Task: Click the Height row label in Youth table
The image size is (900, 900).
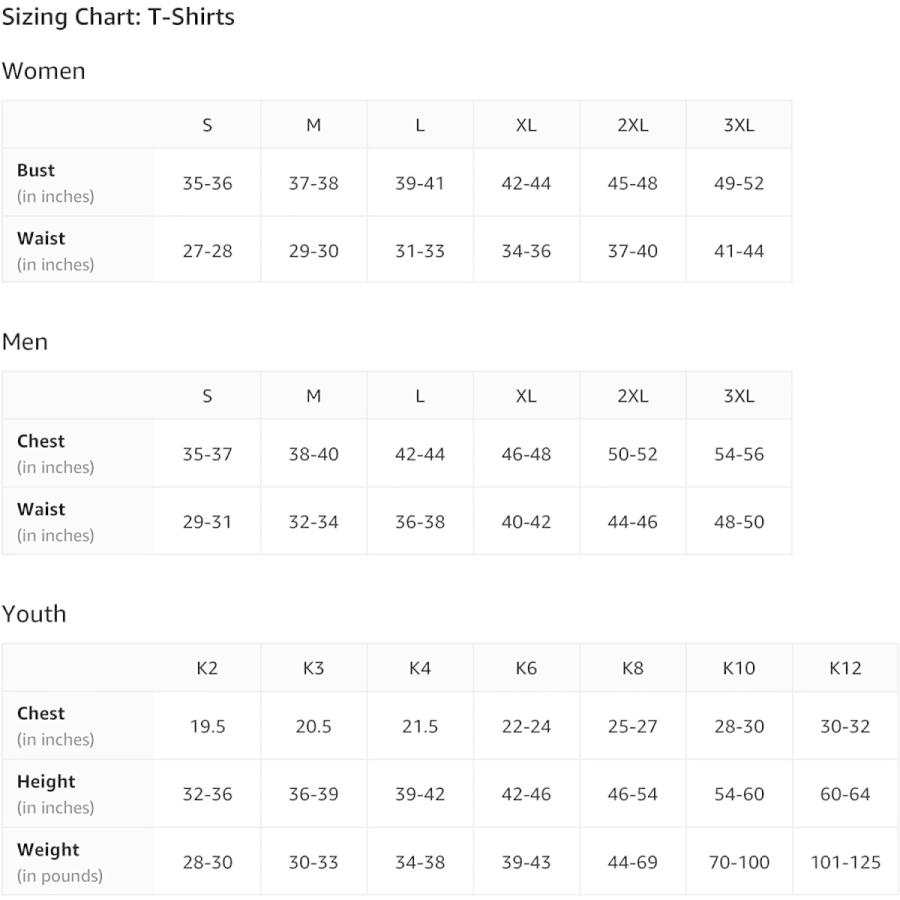Action: click(46, 782)
